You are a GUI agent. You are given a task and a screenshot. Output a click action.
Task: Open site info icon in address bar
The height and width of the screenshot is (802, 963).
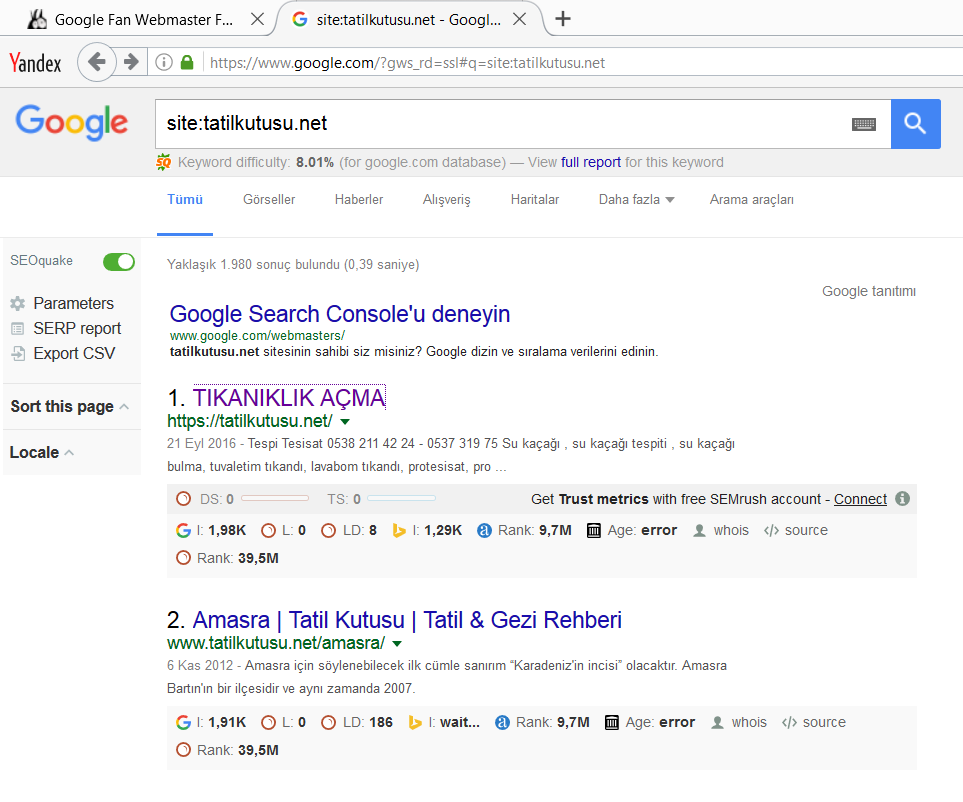point(164,63)
